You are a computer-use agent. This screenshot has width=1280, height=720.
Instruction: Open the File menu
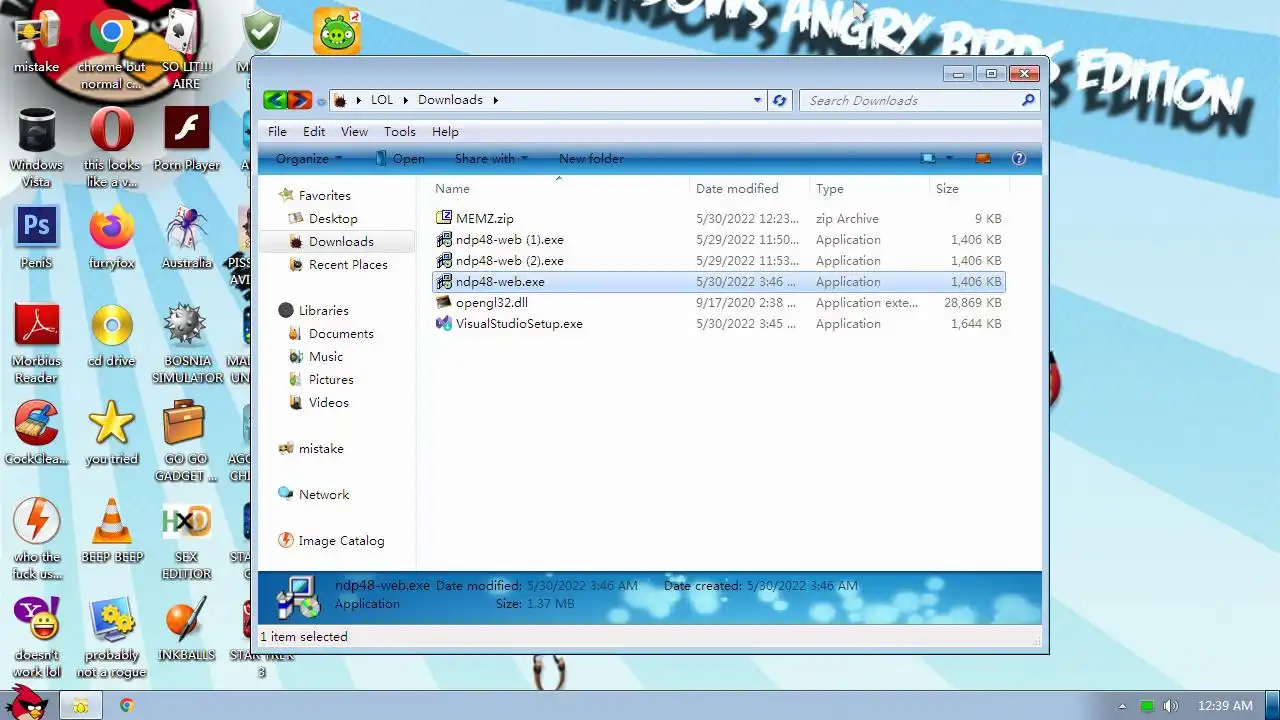[x=277, y=131]
